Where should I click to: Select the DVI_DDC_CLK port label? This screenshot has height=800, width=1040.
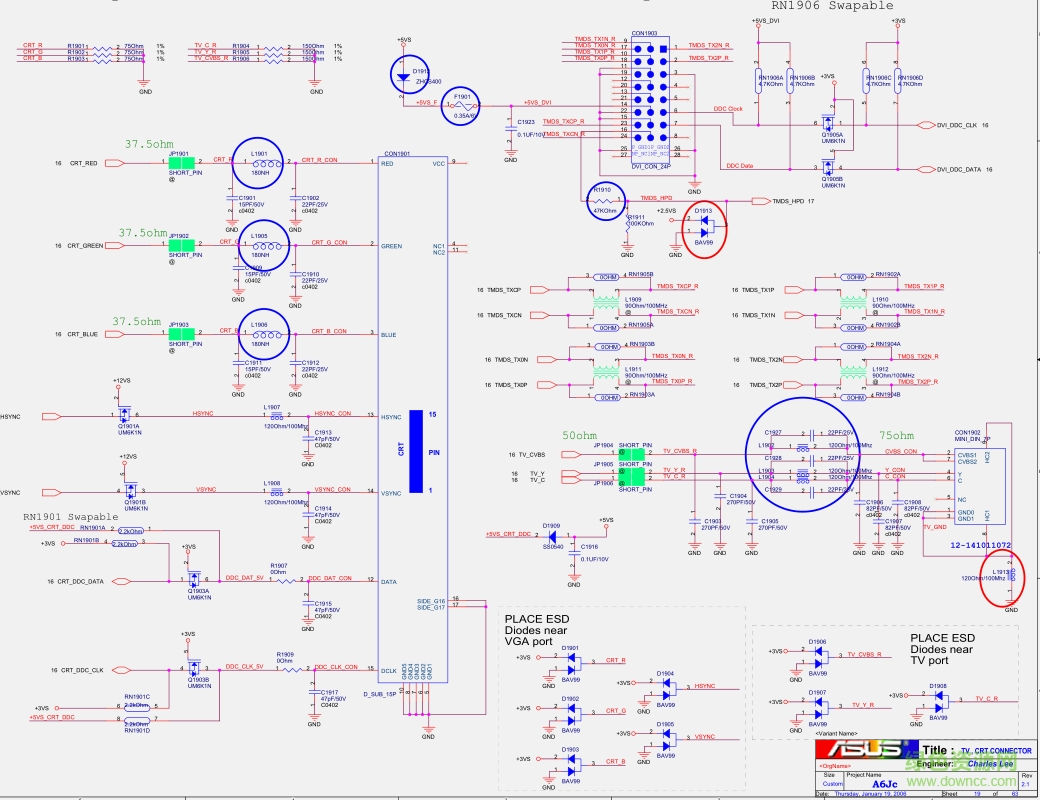point(956,125)
